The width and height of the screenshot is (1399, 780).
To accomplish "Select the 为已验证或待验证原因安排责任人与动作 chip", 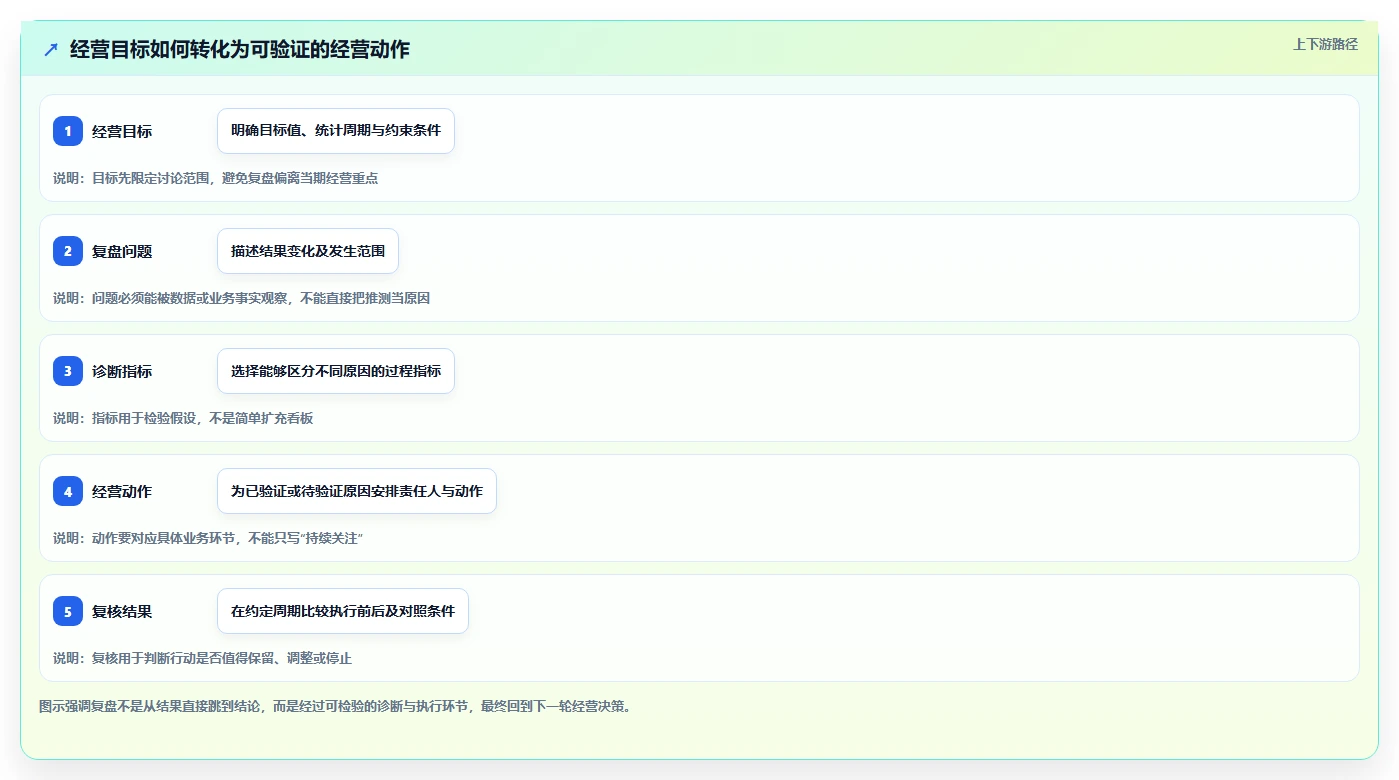I will pyautogui.click(x=357, y=491).
